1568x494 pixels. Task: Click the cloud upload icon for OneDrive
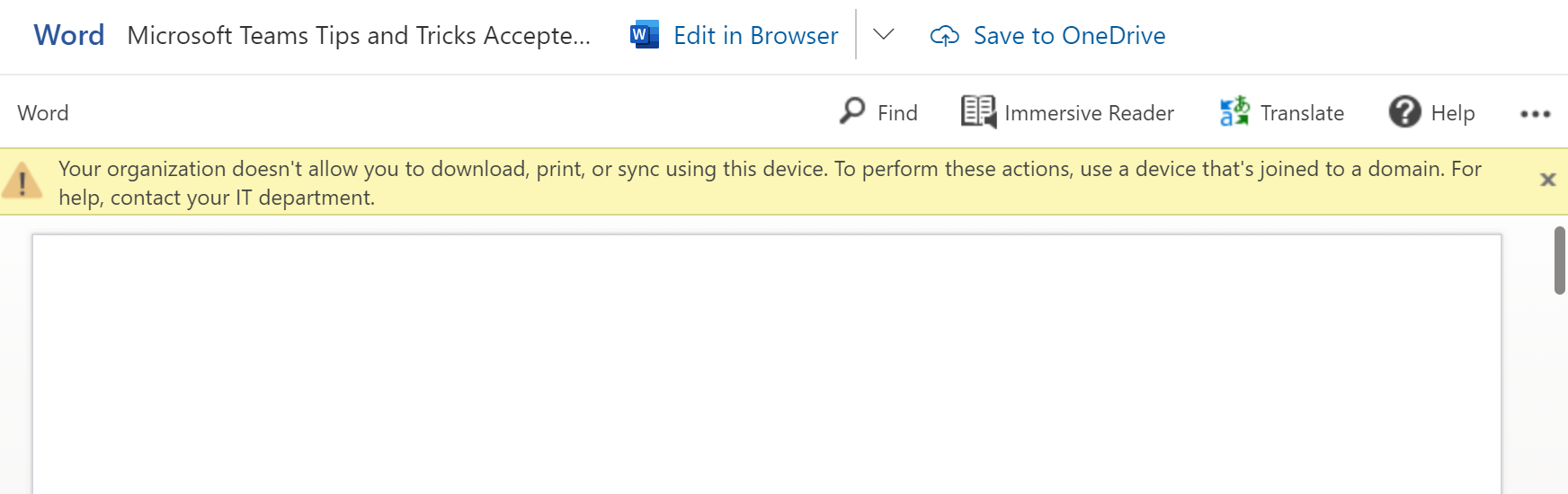[x=944, y=36]
